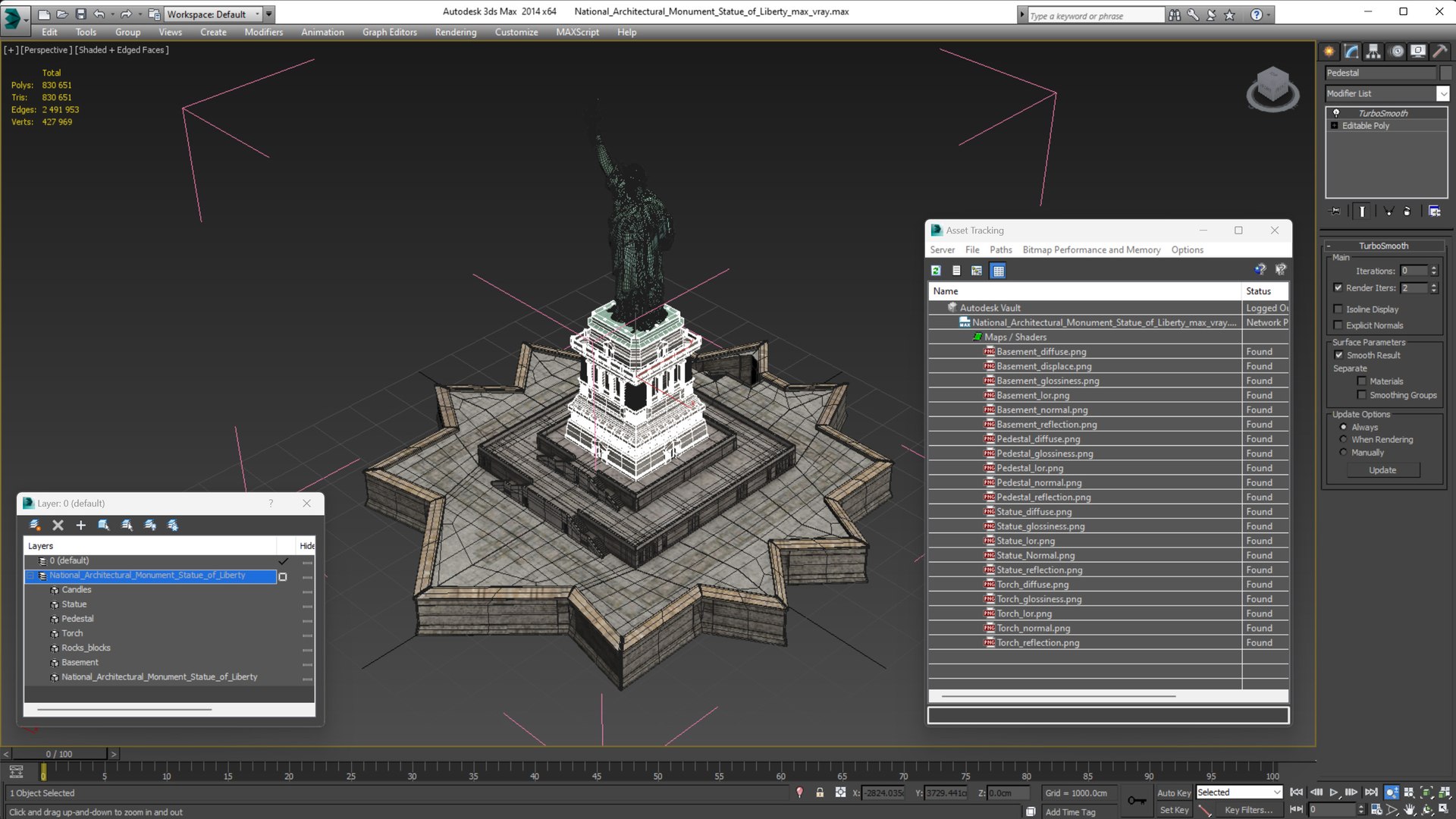Open the Display command panel tab

[1417, 52]
